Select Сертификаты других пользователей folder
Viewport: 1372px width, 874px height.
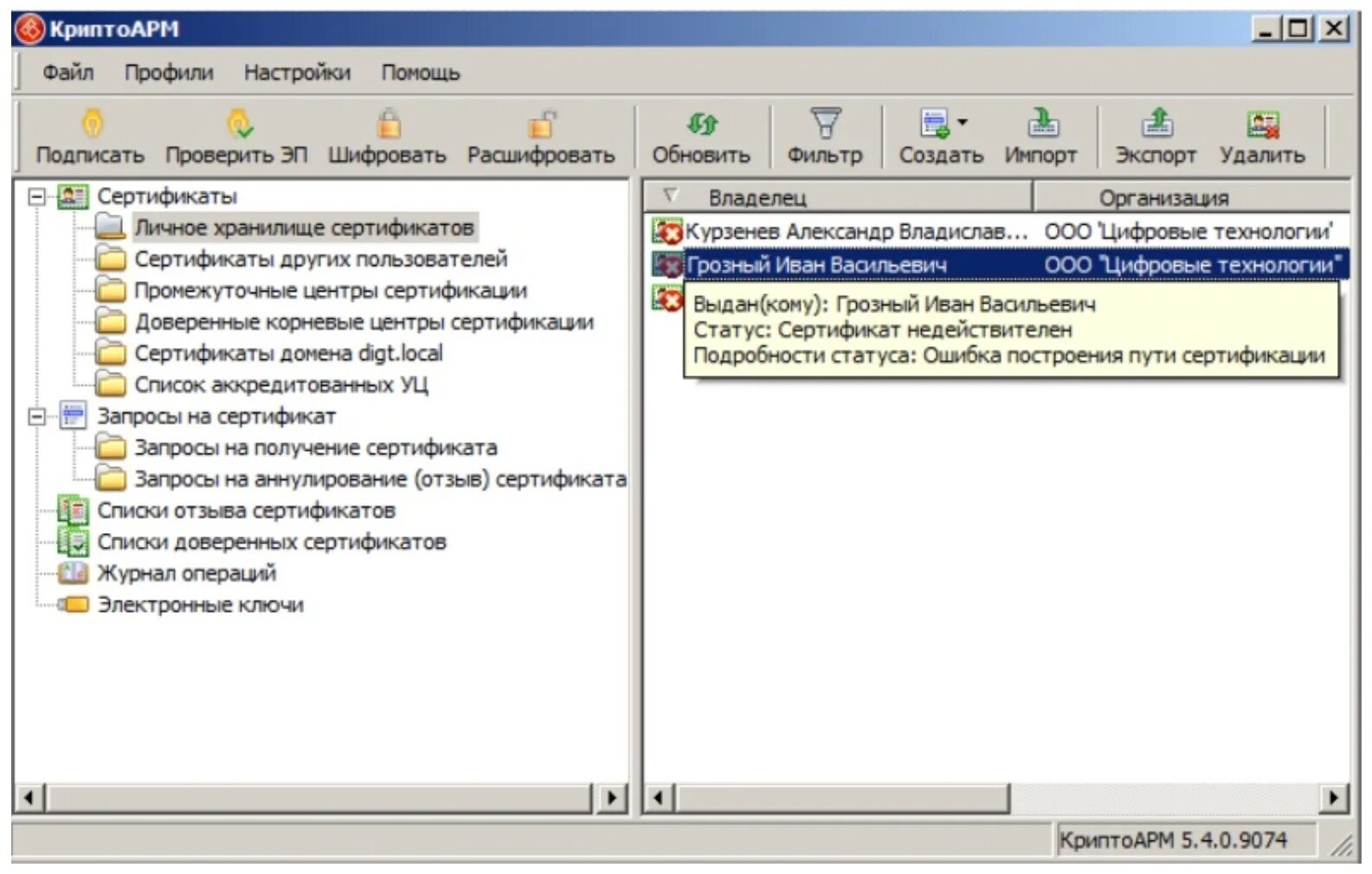click(x=320, y=259)
